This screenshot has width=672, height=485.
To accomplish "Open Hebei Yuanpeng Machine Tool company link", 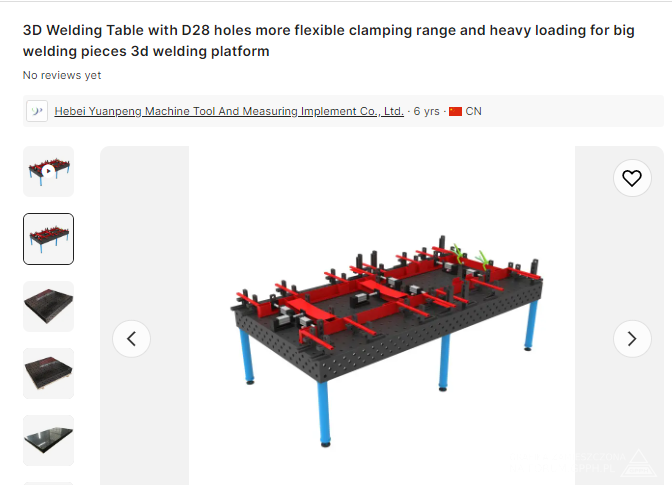I will pyautogui.click(x=229, y=111).
